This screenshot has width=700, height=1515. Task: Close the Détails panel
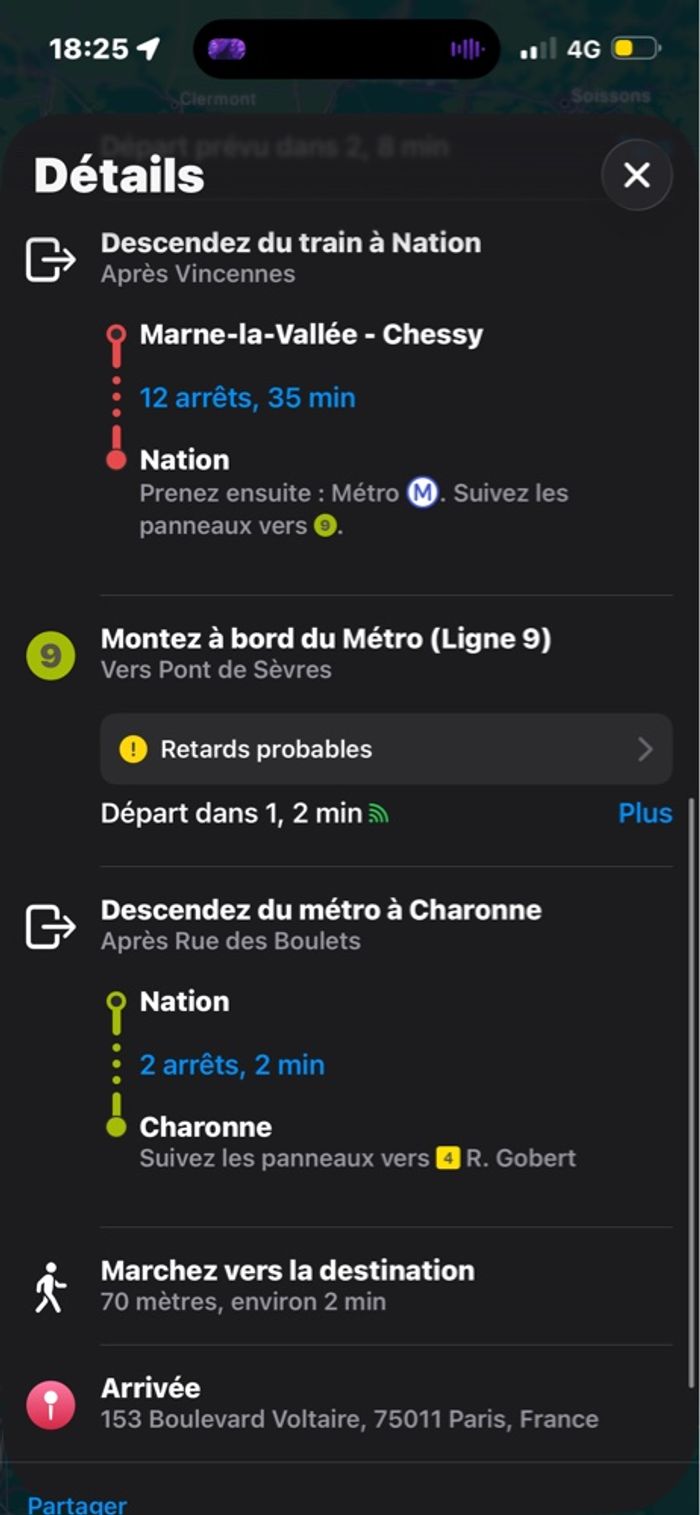pyautogui.click(x=636, y=176)
